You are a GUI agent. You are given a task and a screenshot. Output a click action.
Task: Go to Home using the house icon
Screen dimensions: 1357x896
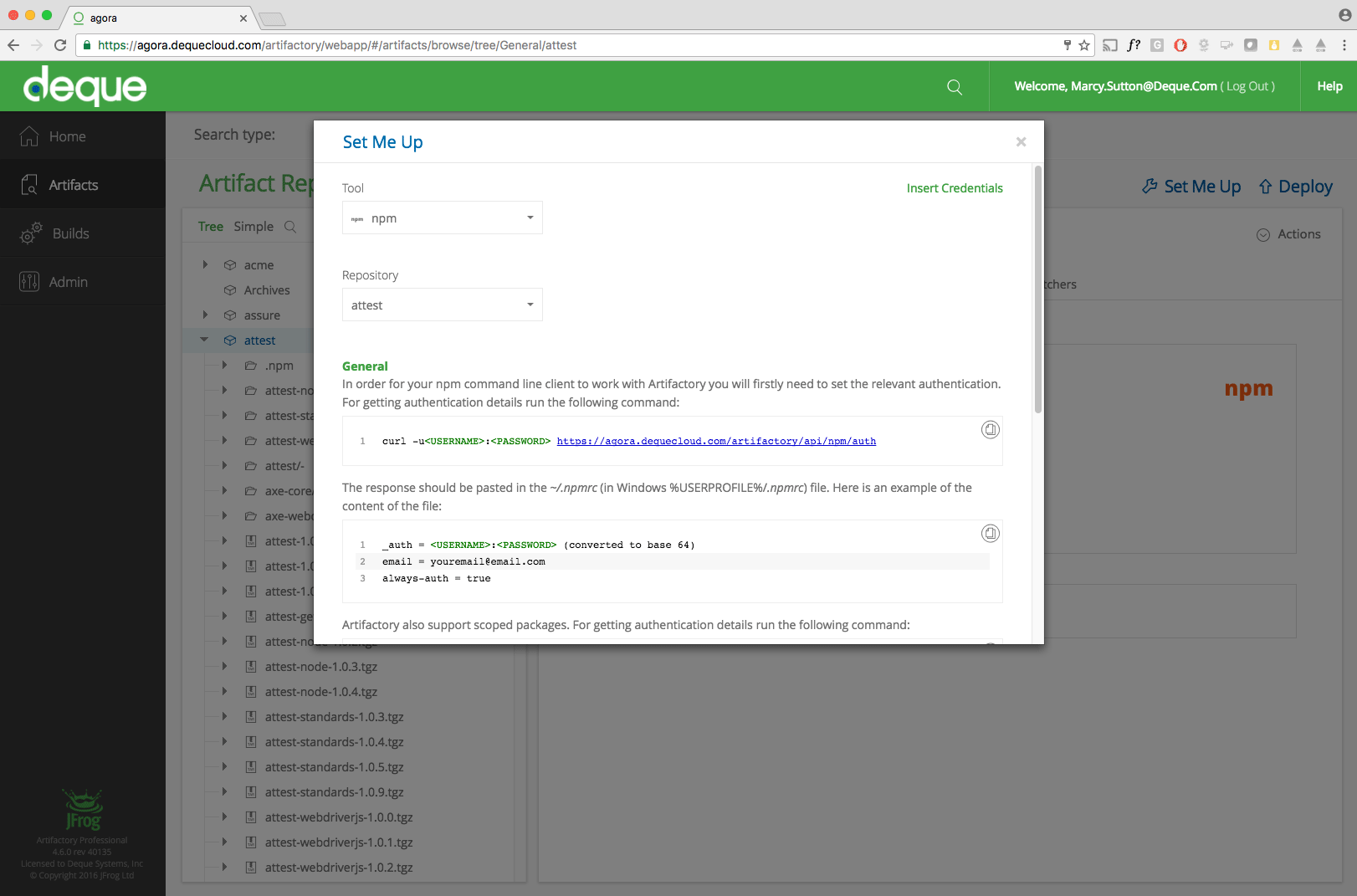click(28, 135)
